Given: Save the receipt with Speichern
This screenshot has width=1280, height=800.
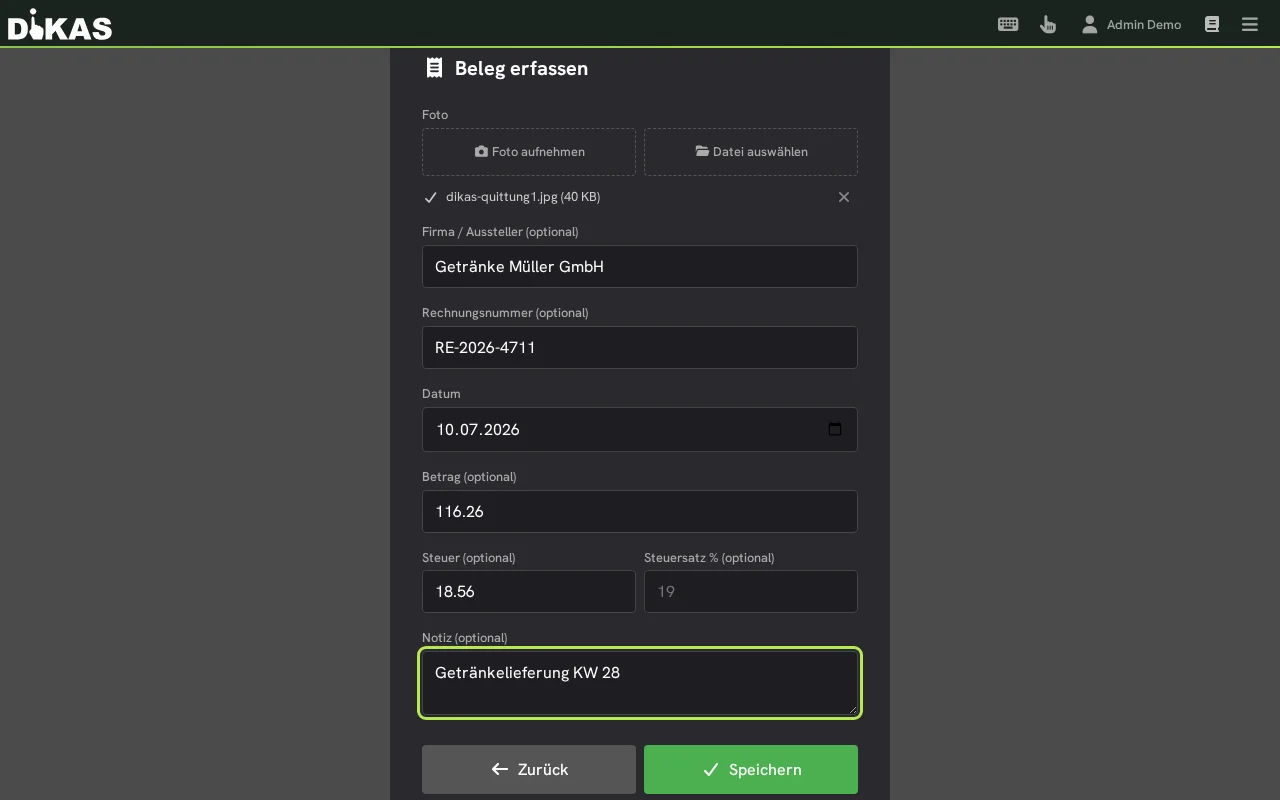Looking at the screenshot, I should point(751,770).
